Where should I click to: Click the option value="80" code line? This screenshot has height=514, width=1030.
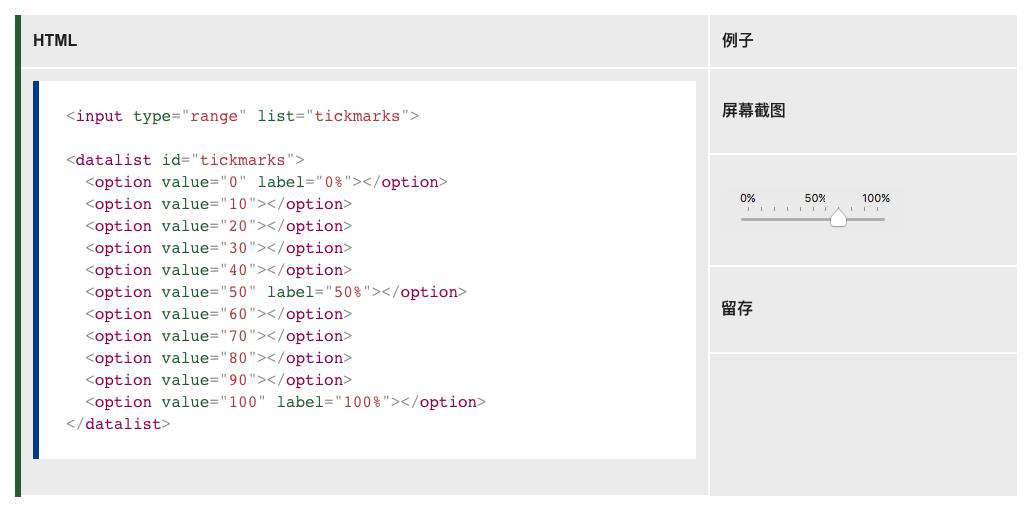click(219, 358)
